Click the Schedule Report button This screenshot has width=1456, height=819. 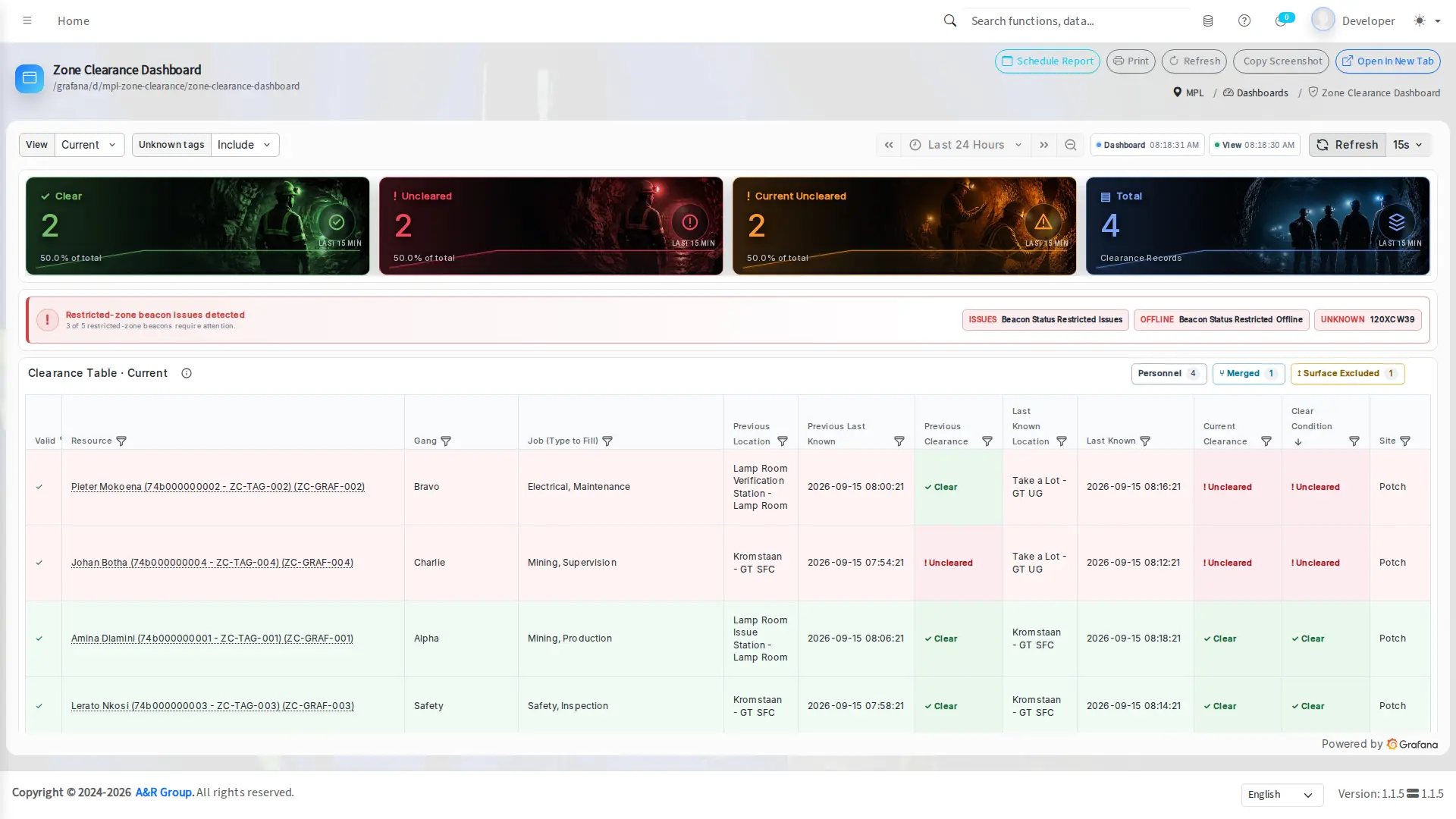click(1047, 61)
